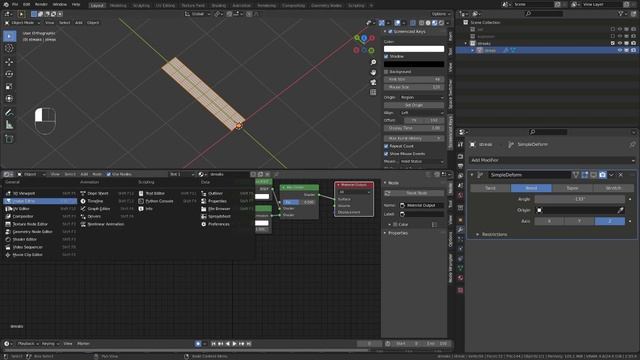Toggle Screencast Keys checkbox

(390, 31)
